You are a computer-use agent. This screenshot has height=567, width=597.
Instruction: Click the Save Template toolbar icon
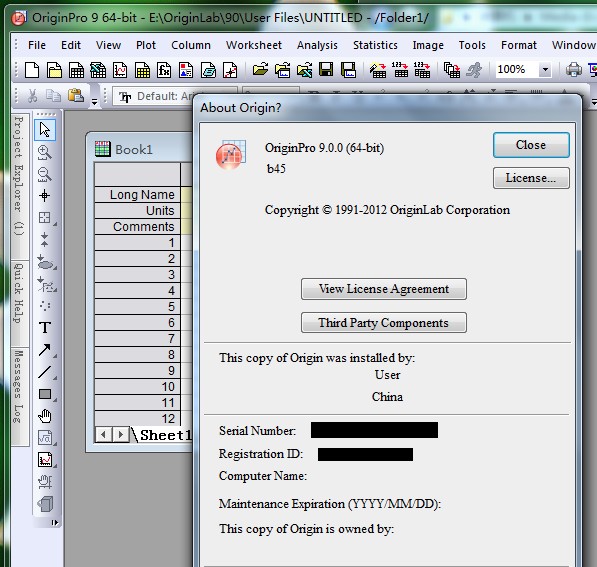pos(348,70)
